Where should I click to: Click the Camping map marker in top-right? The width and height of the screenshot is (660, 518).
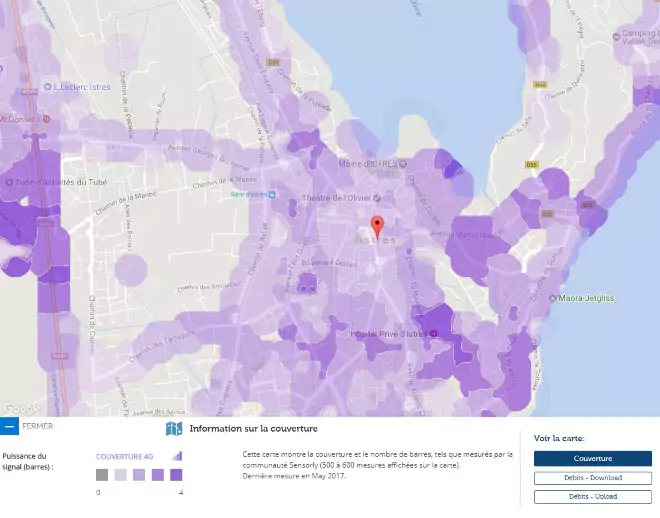[x=615, y=34]
